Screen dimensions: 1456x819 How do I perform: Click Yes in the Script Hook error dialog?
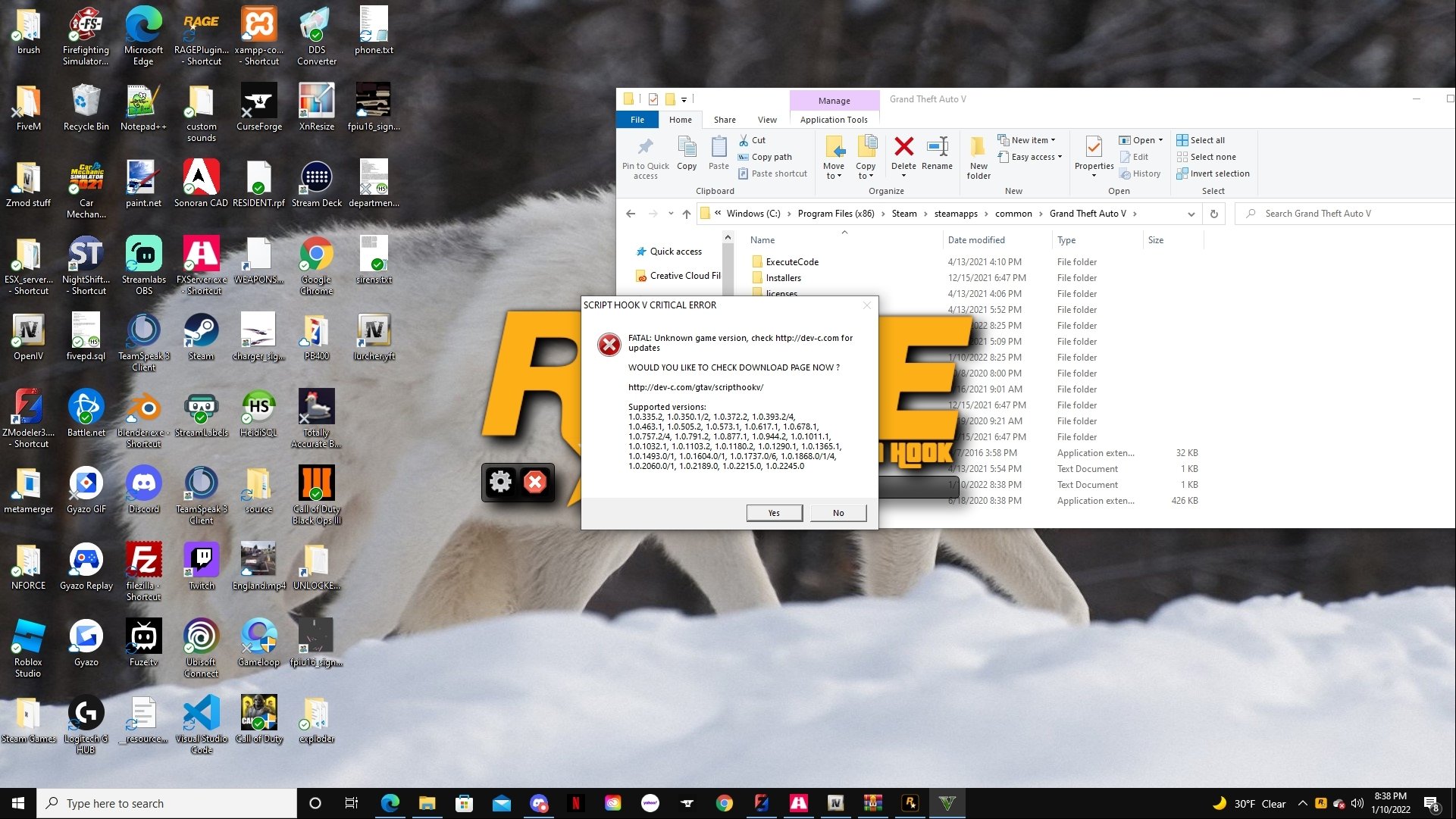click(x=774, y=513)
